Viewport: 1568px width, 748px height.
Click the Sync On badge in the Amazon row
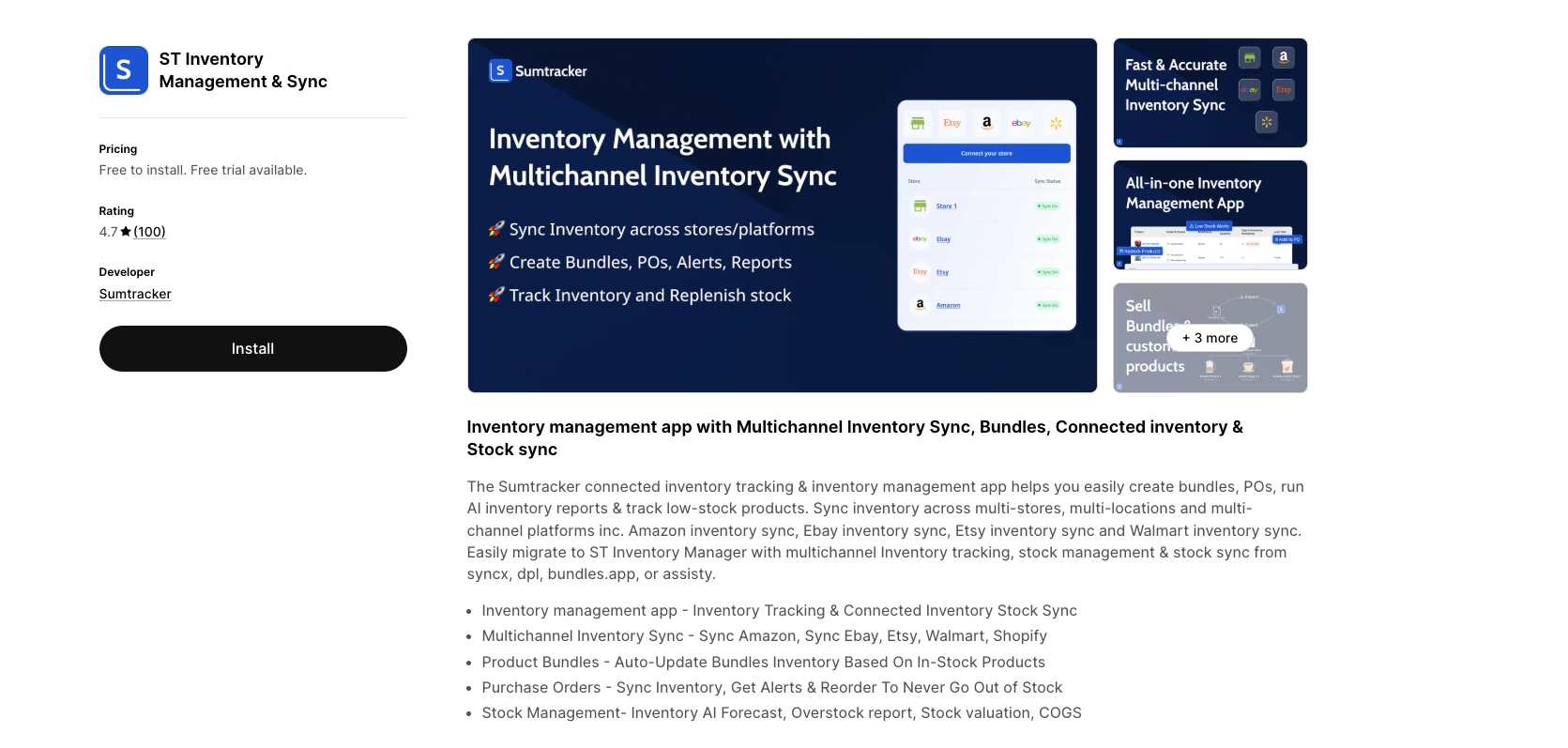click(1047, 305)
